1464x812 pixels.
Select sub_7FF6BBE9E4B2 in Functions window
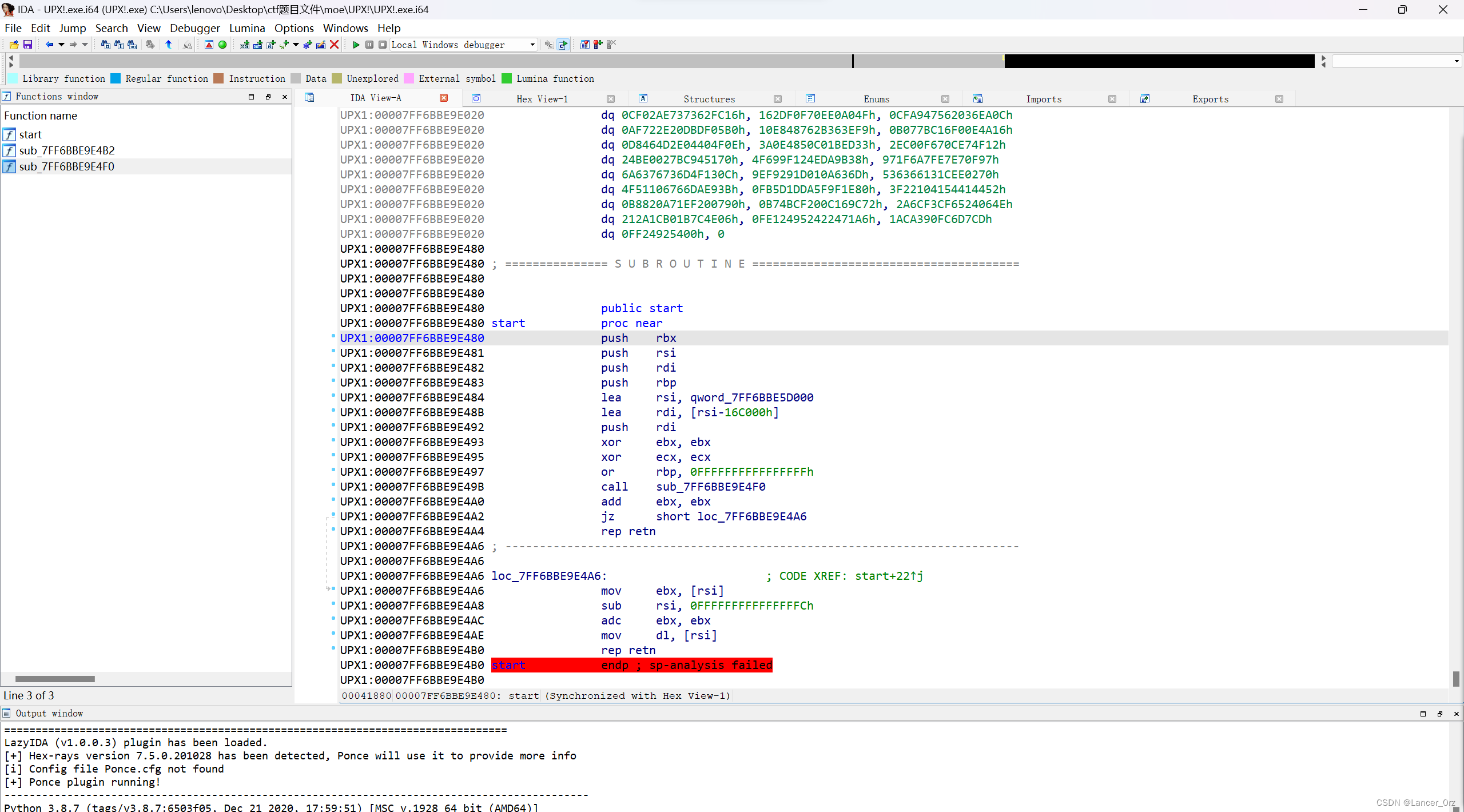tap(67, 150)
